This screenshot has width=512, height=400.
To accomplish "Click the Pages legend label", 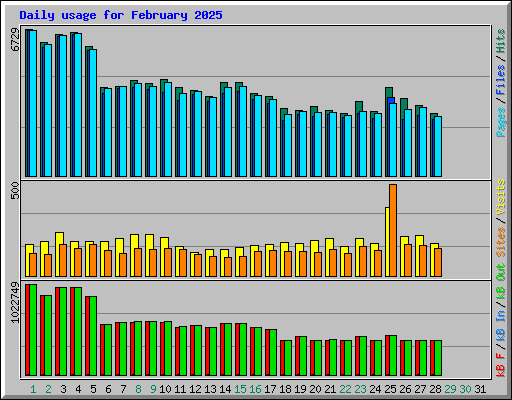I will [x=501, y=122].
